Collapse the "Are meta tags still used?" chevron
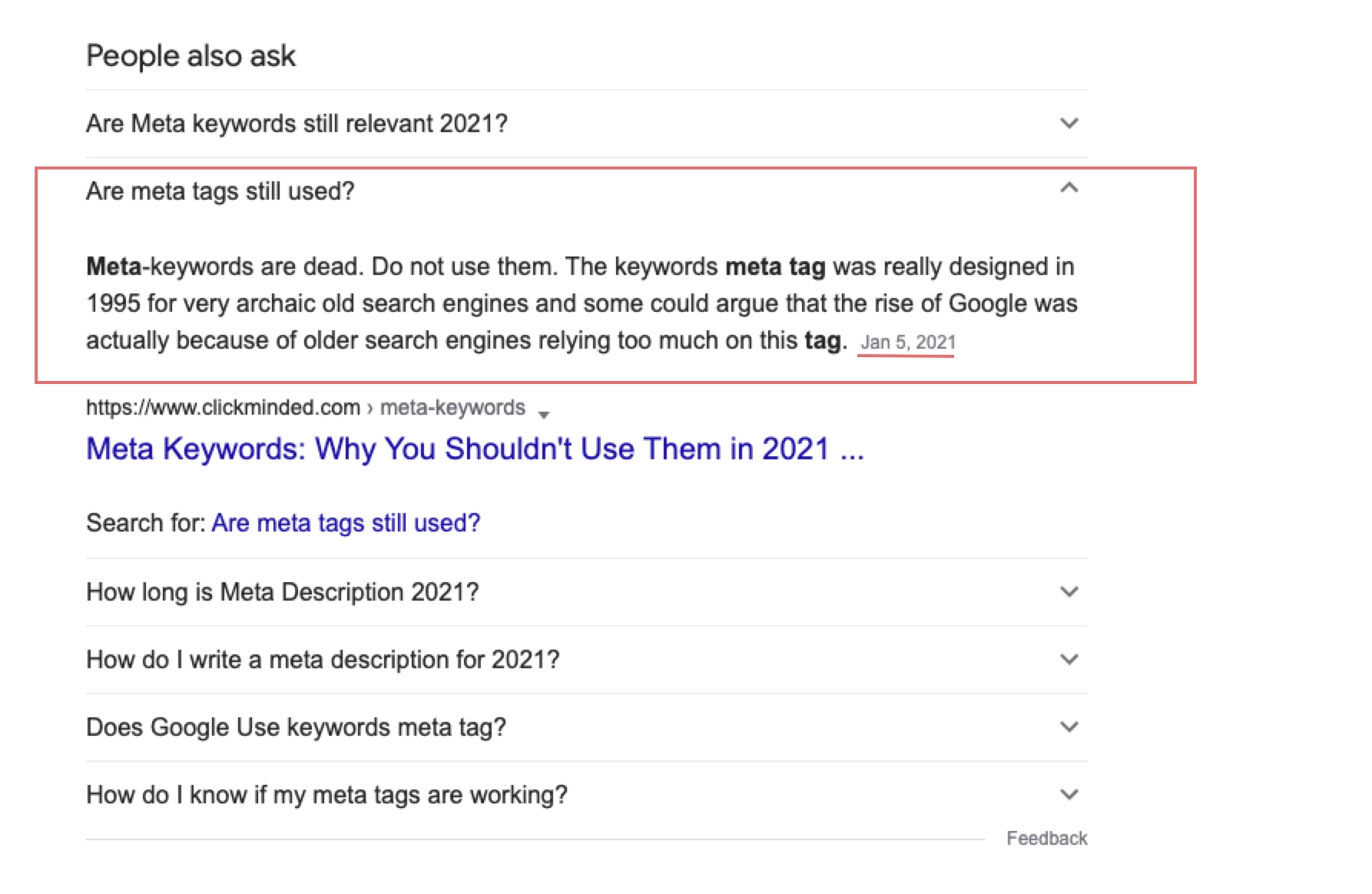This screenshot has width=1372, height=894. 1069,188
